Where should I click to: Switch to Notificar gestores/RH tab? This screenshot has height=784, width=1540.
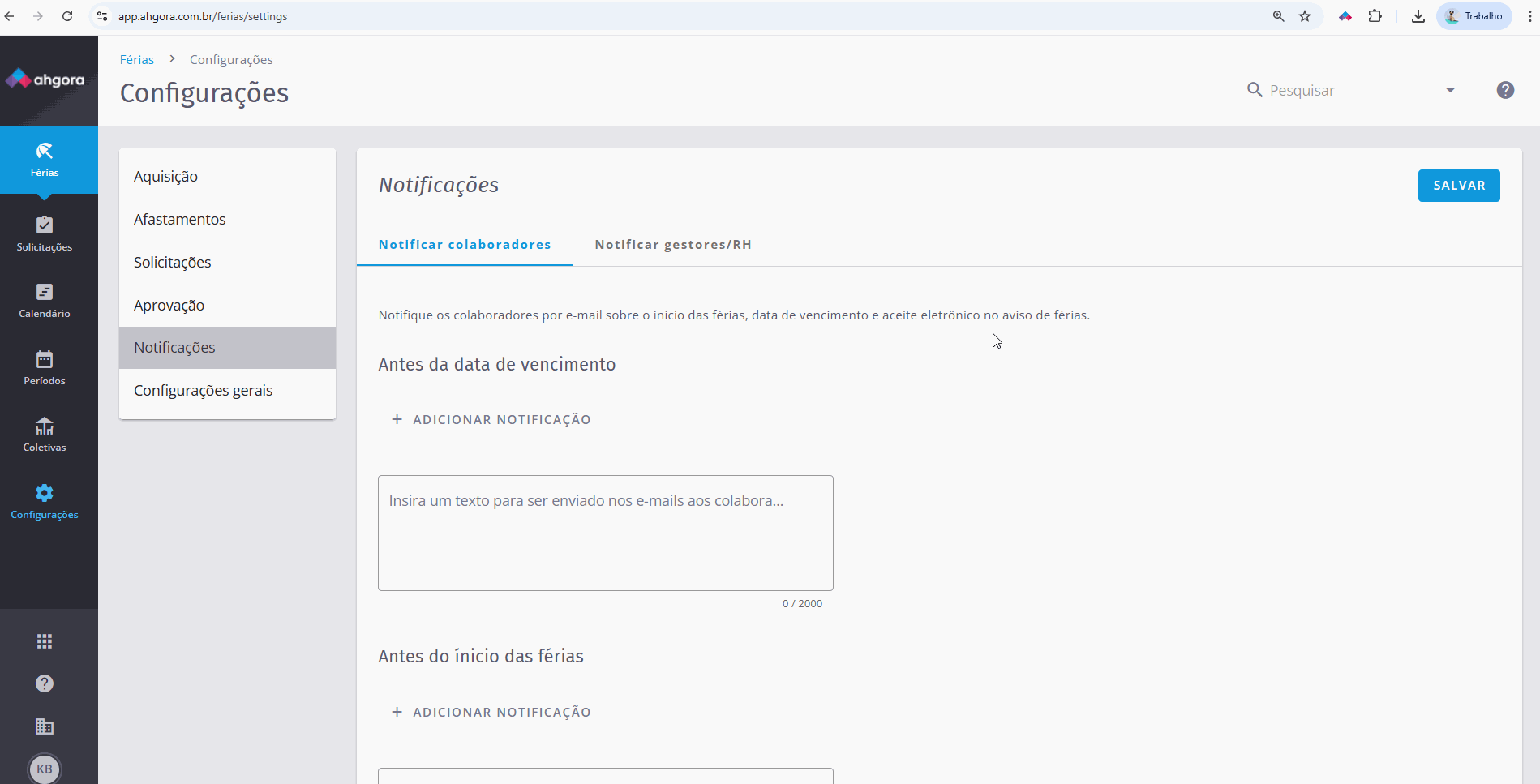pos(673,244)
